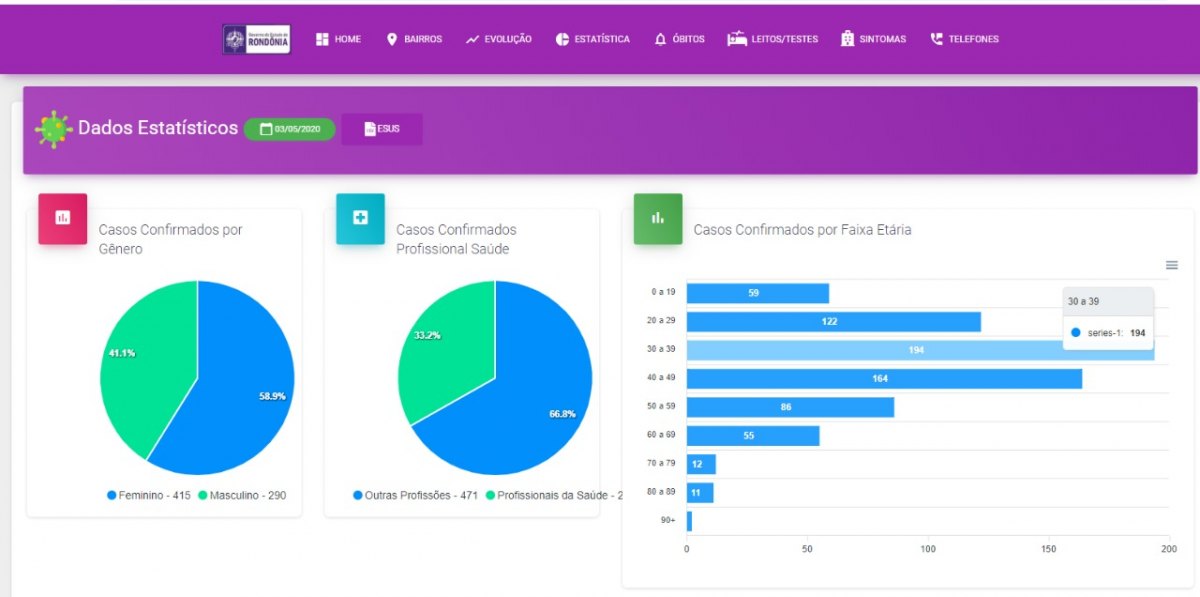The image size is (1200, 597).
Task: Click the teal health professional card icon
Action: (360, 218)
